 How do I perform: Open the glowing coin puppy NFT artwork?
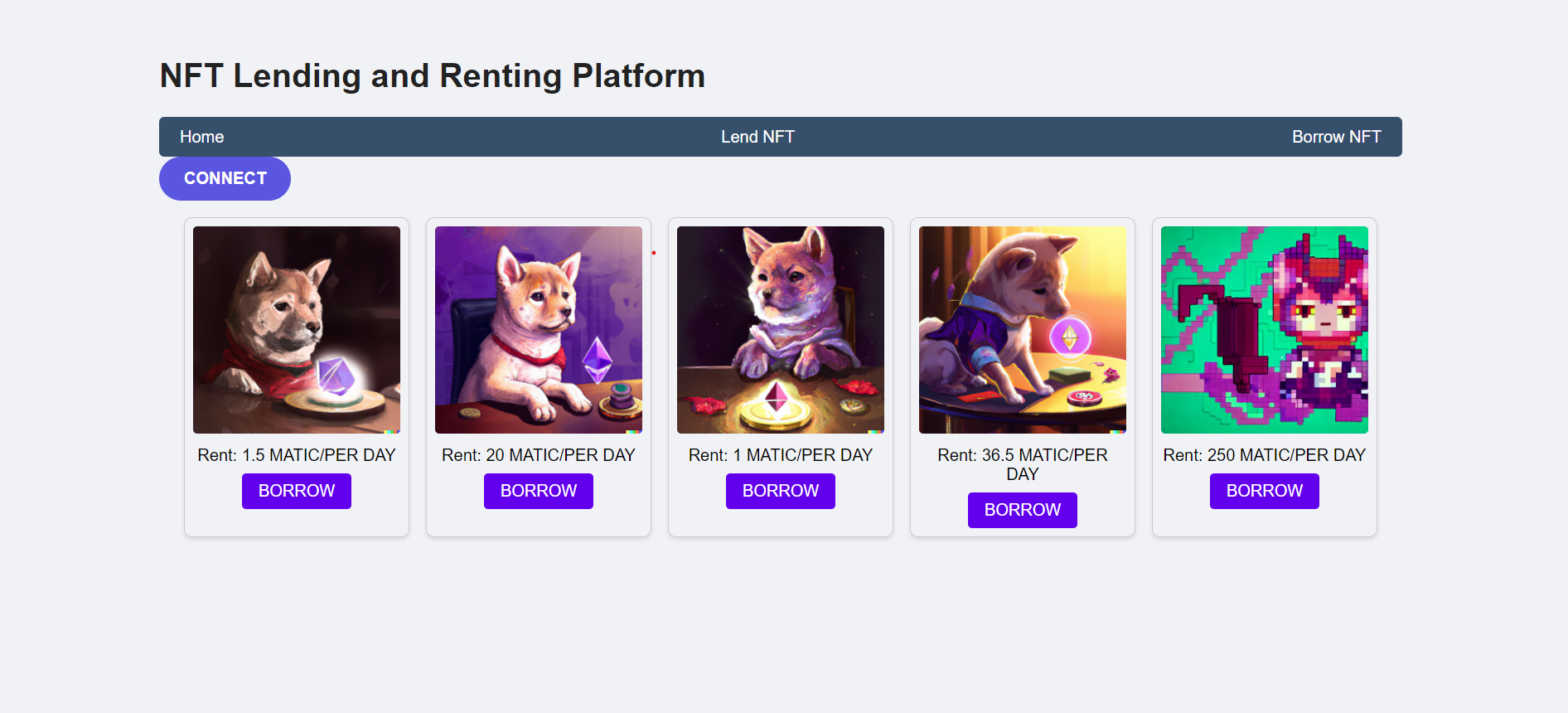(780, 329)
